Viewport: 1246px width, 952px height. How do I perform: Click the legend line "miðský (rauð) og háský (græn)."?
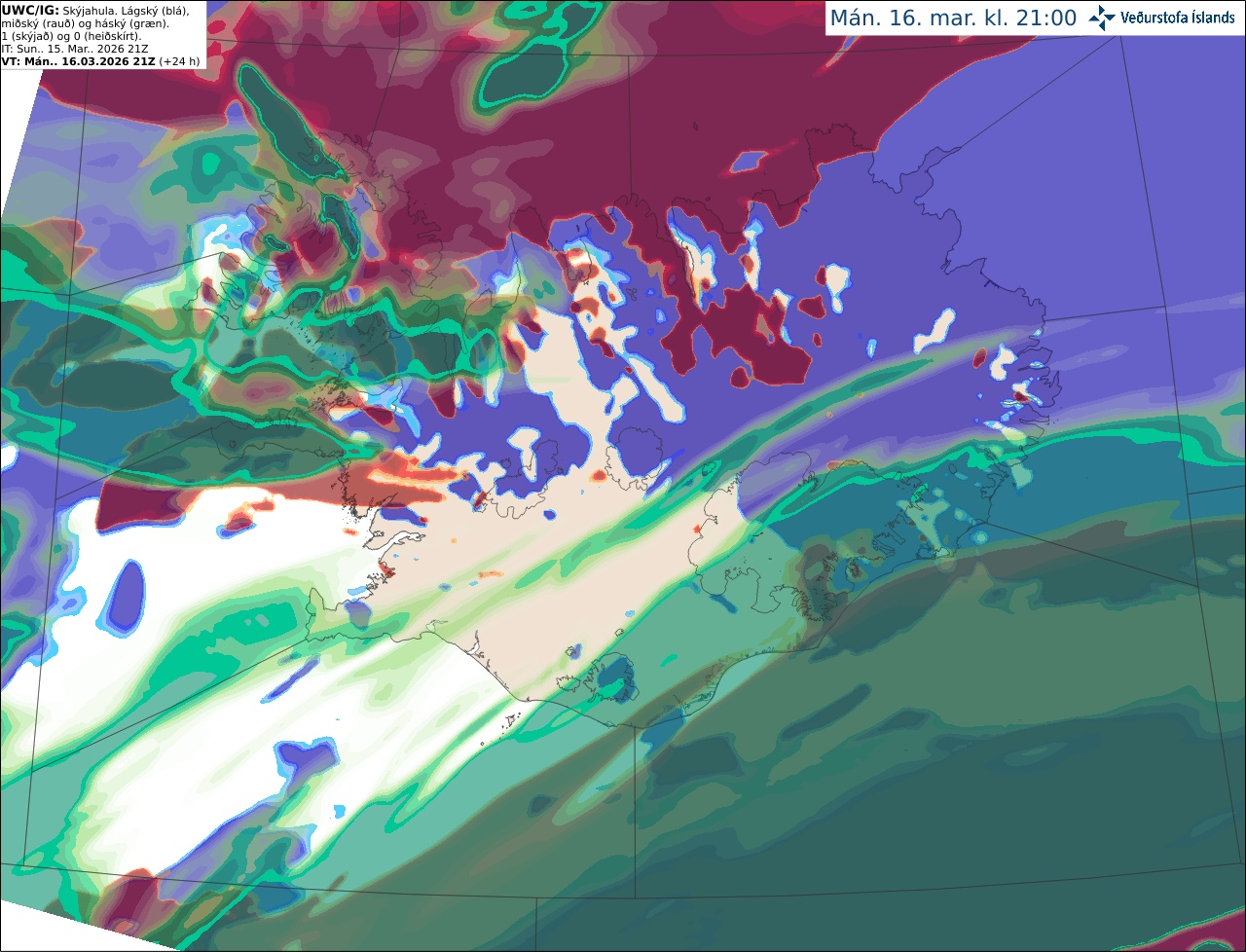[x=85, y=23]
